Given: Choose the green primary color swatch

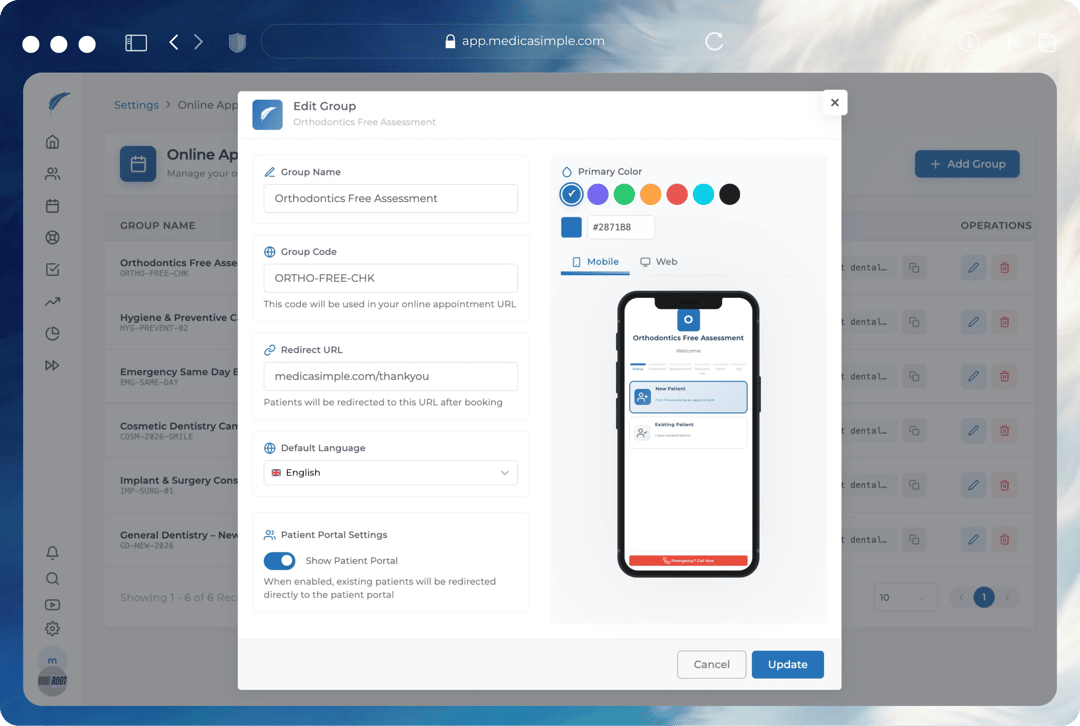Looking at the screenshot, I should [x=624, y=194].
